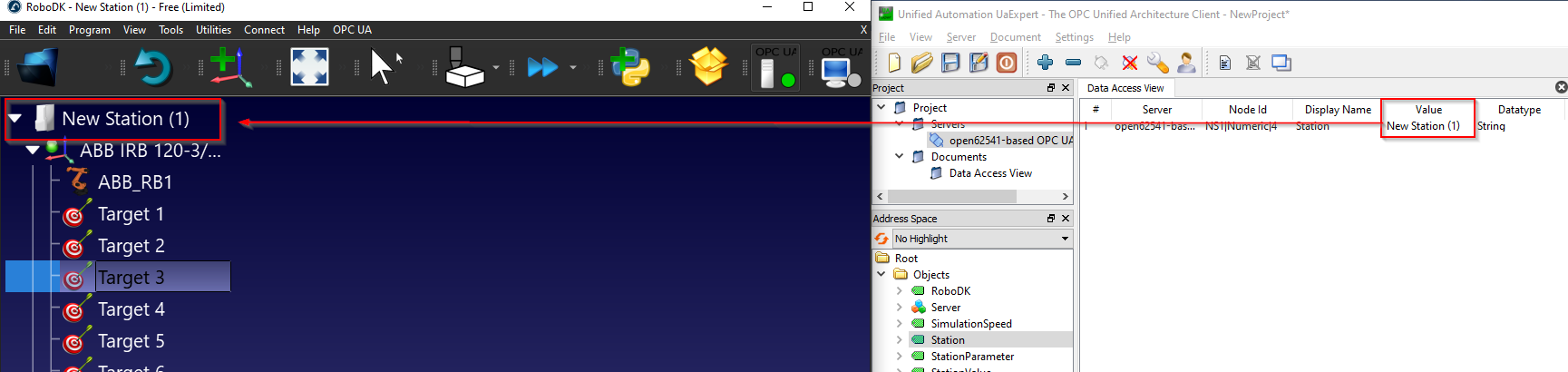The height and width of the screenshot is (372, 1568).
Task: Collapse the Documents node in Project tree
Action: (x=899, y=156)
